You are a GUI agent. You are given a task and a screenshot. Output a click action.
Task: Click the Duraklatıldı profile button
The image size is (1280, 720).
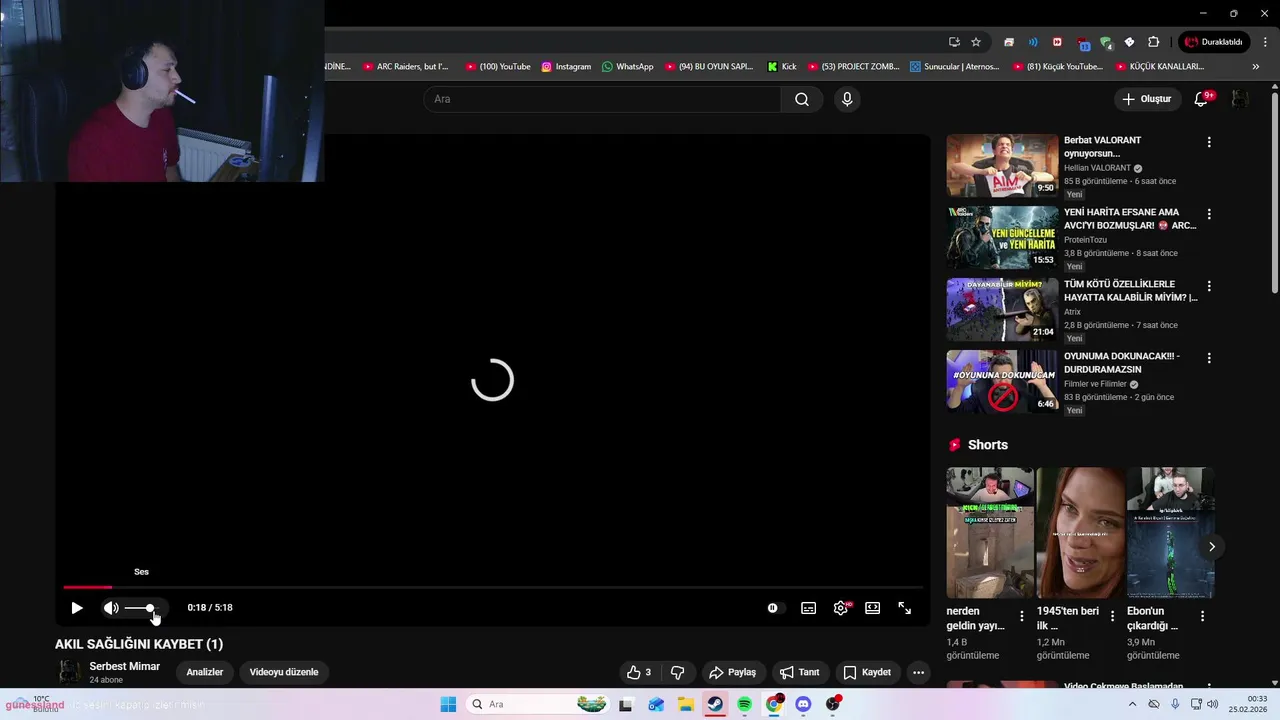[1215, 42]
